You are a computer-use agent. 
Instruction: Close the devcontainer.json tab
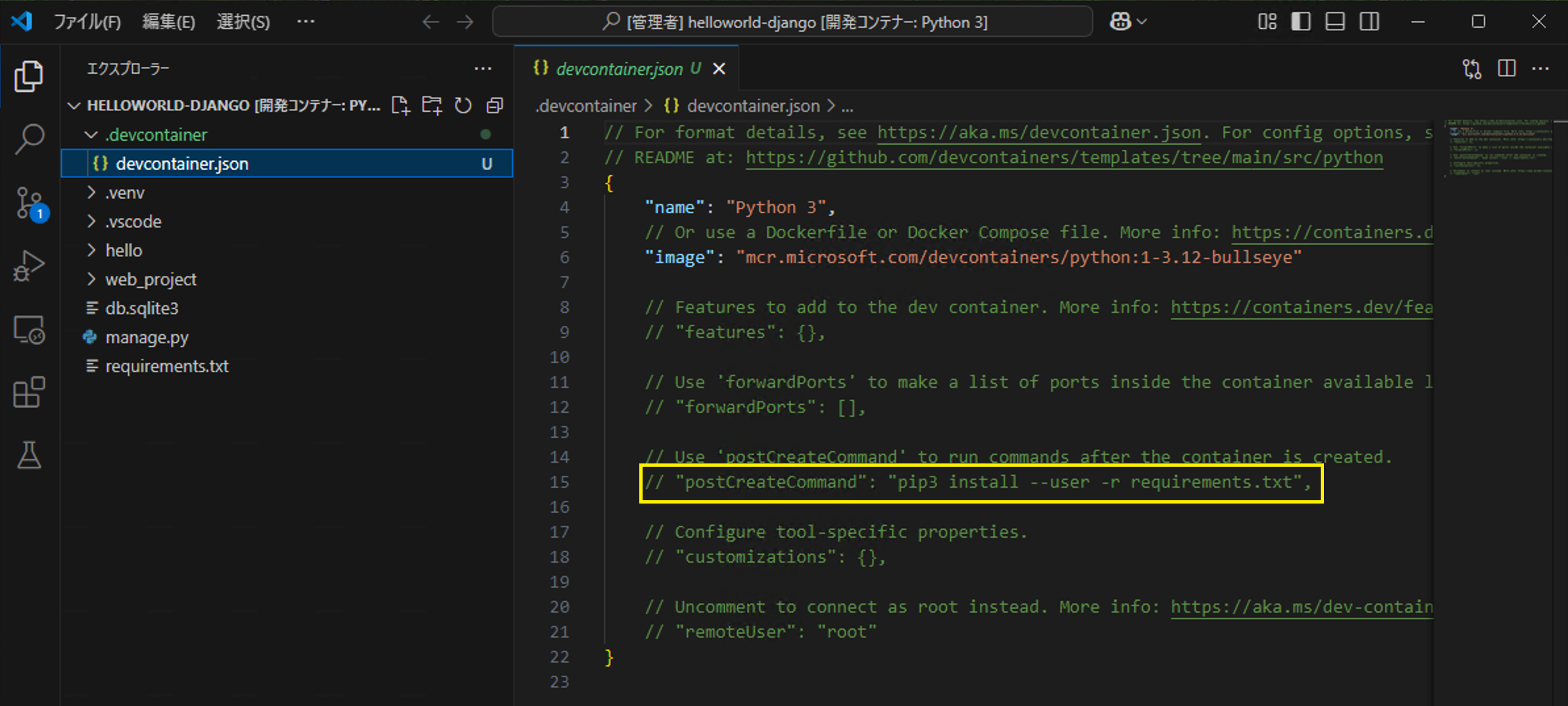click(719, 68)
